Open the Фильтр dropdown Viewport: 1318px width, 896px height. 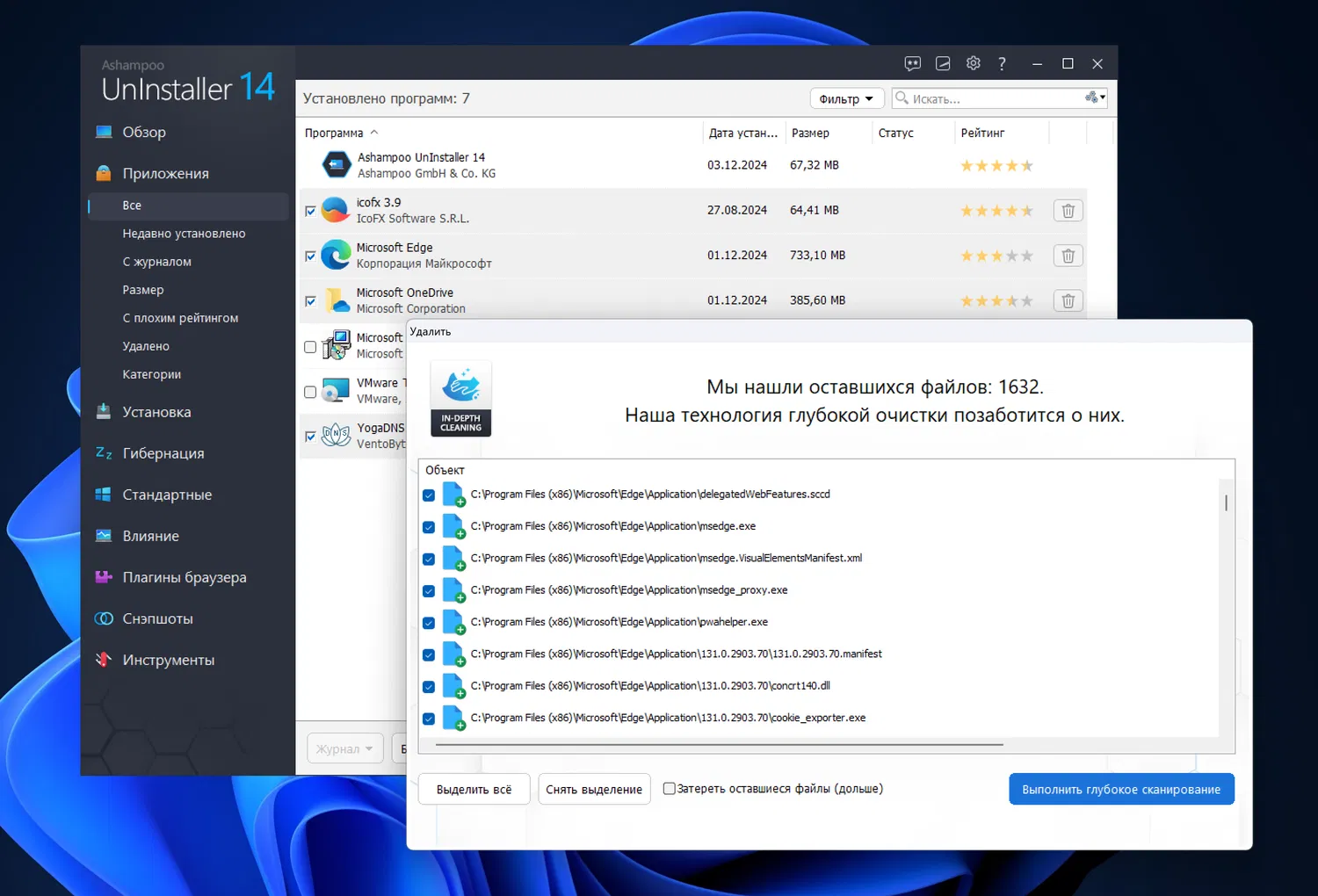click(845, 98)
